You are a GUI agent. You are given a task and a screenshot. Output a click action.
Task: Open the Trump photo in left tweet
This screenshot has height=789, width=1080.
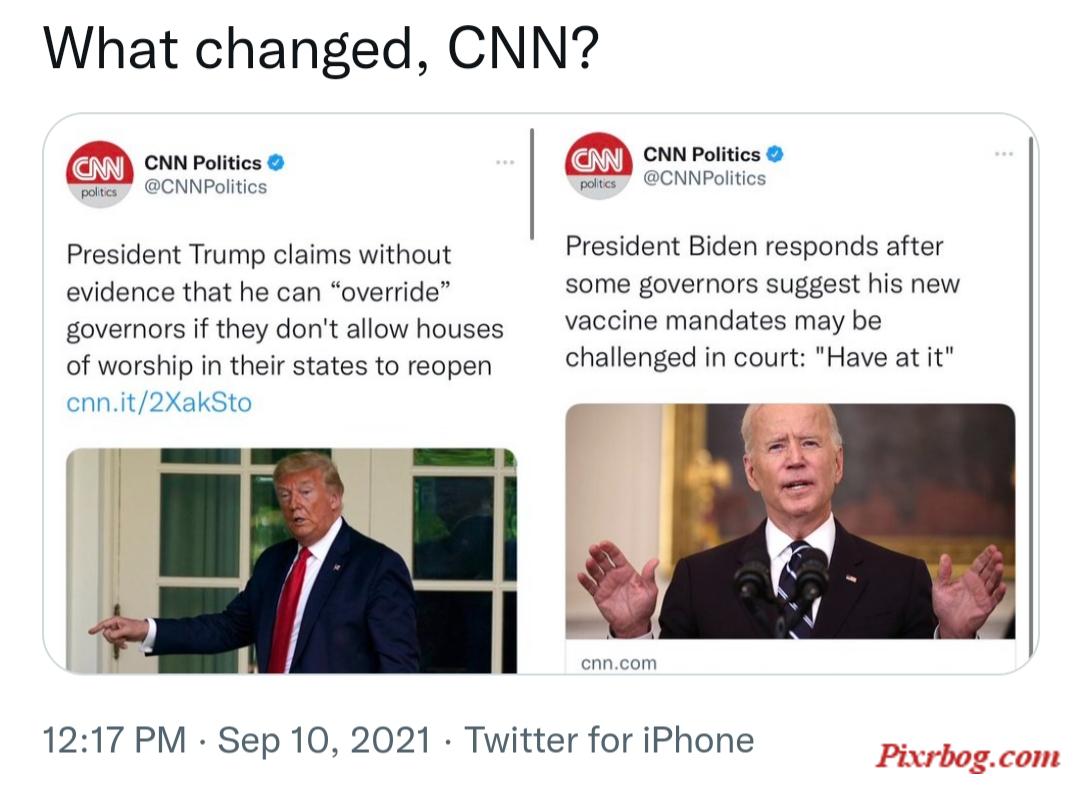tap(291, 560)
